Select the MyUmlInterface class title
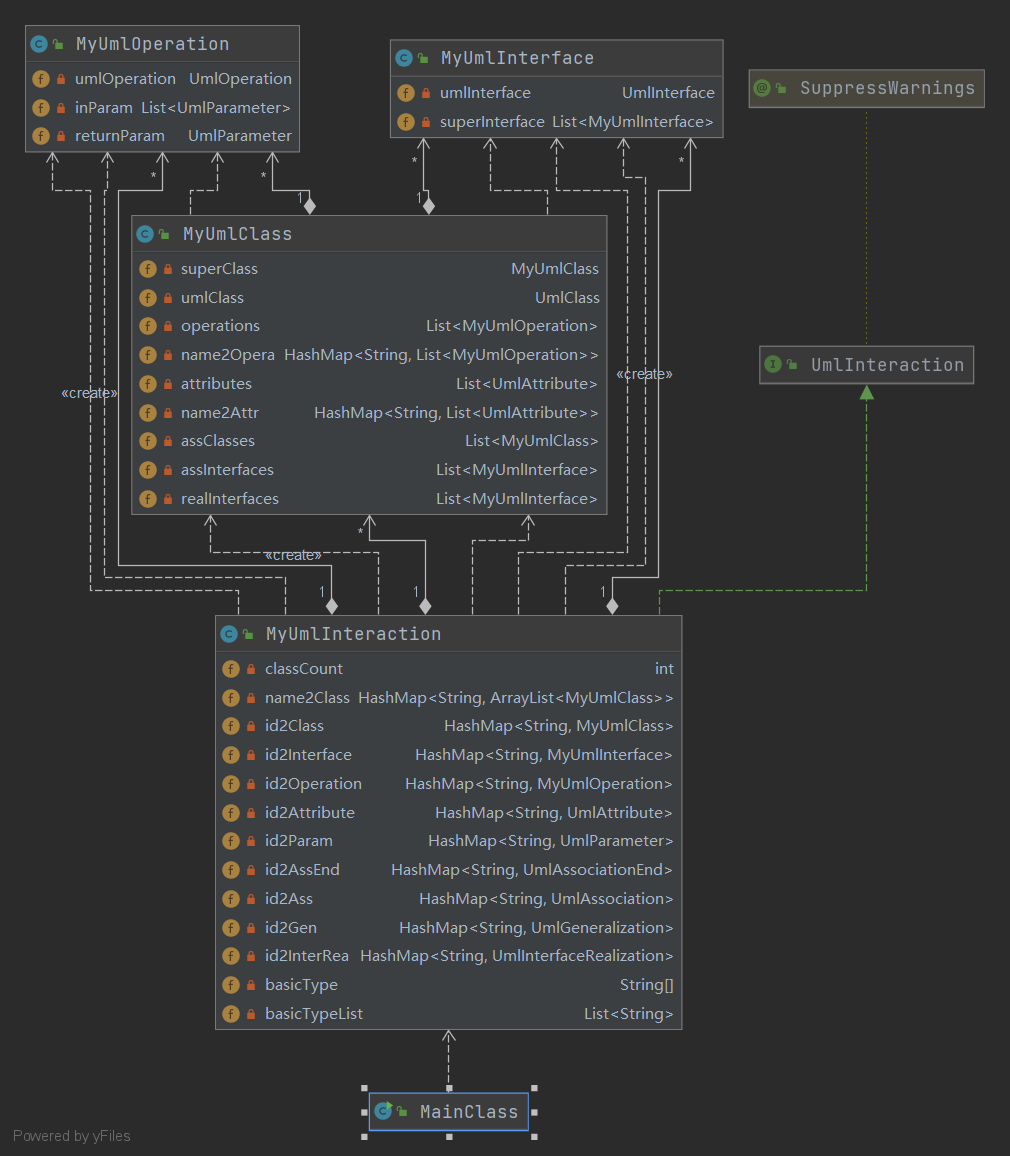 pyautogui.click(x=518, y=58)
